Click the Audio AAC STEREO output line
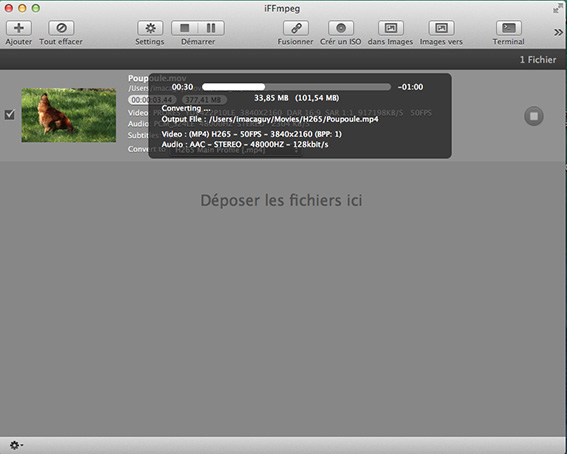Viewport: 567px width, 454px height. click(245, 145)
